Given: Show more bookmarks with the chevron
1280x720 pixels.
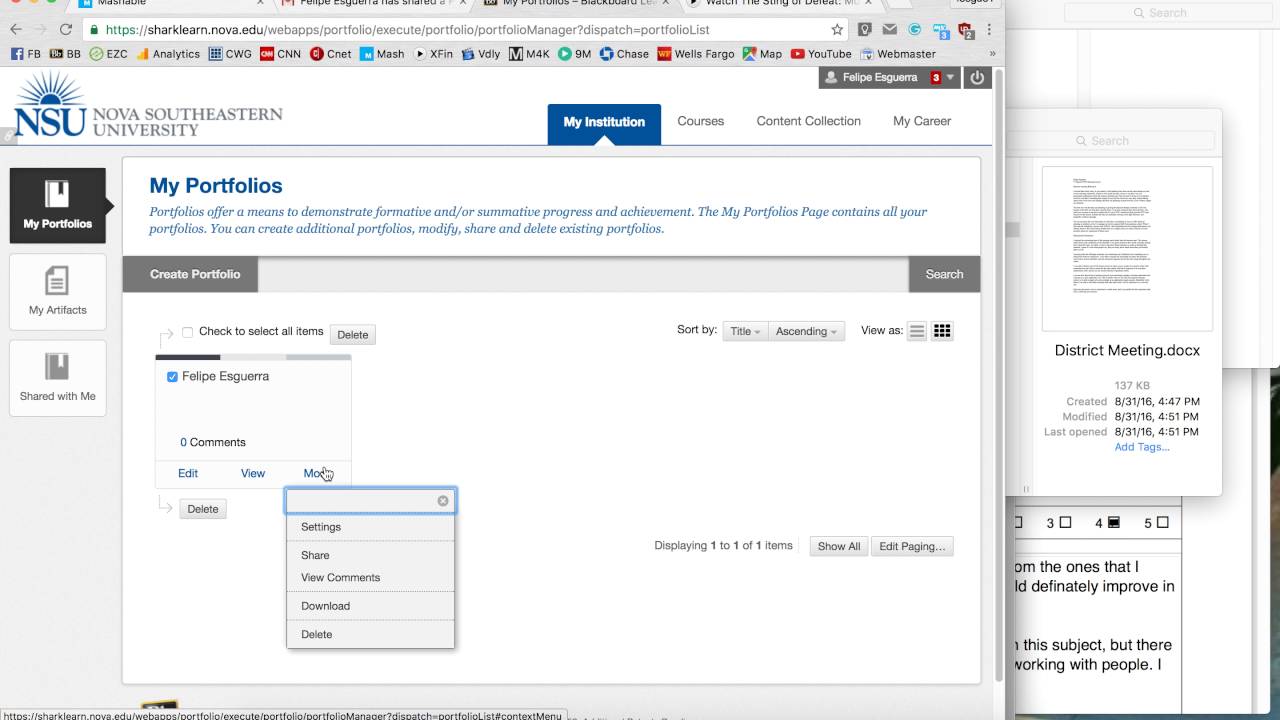Looking at the screenshot, I should tap(992, 54).
